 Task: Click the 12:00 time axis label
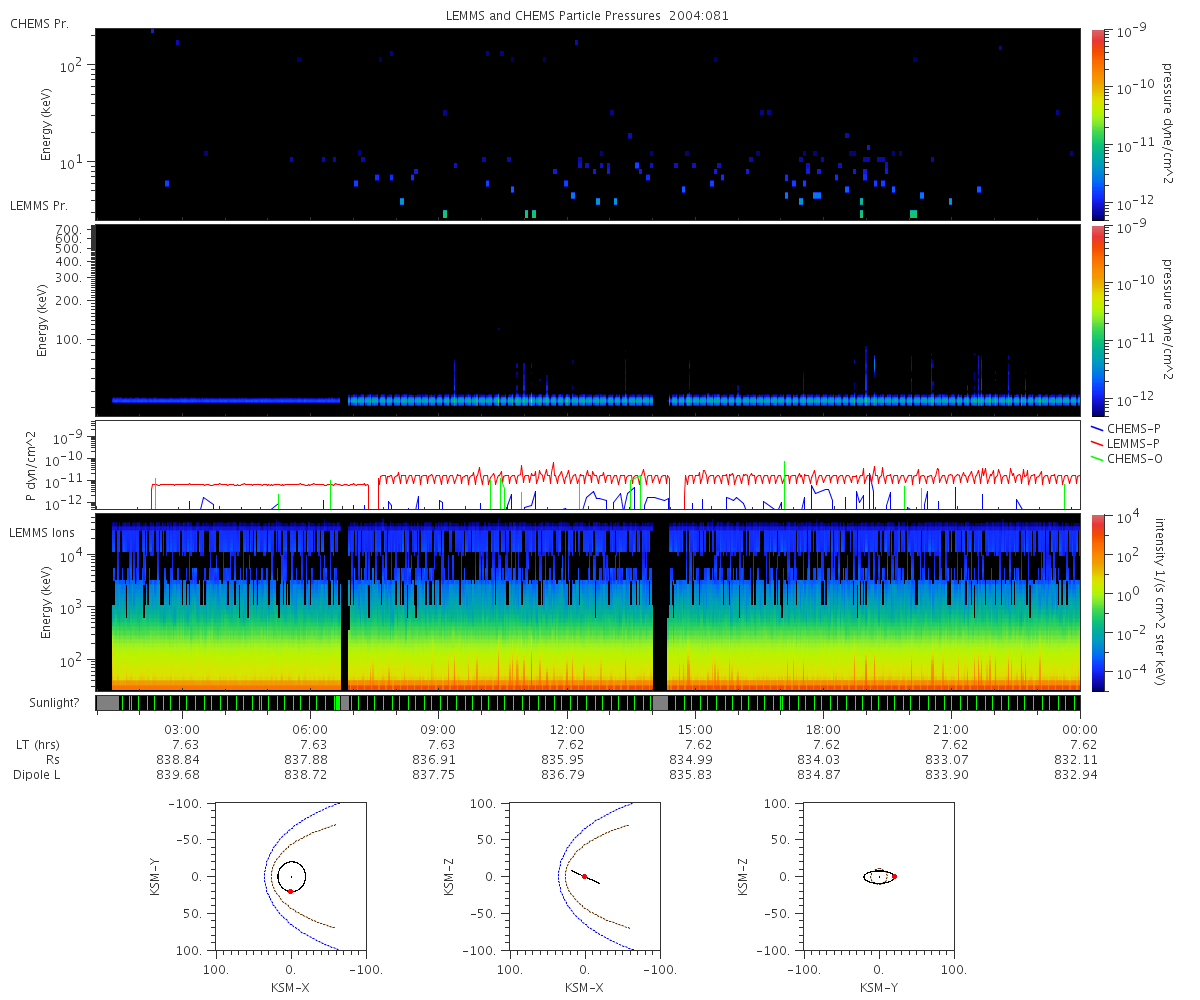pyautogui.click(x=567, y=729)
